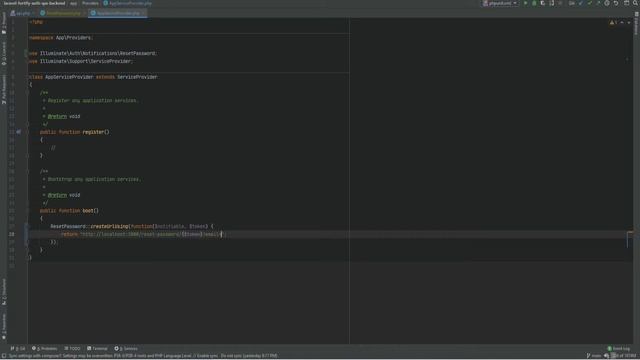
Task: Click the Git update project arrow icon
Action: point(581,3)
